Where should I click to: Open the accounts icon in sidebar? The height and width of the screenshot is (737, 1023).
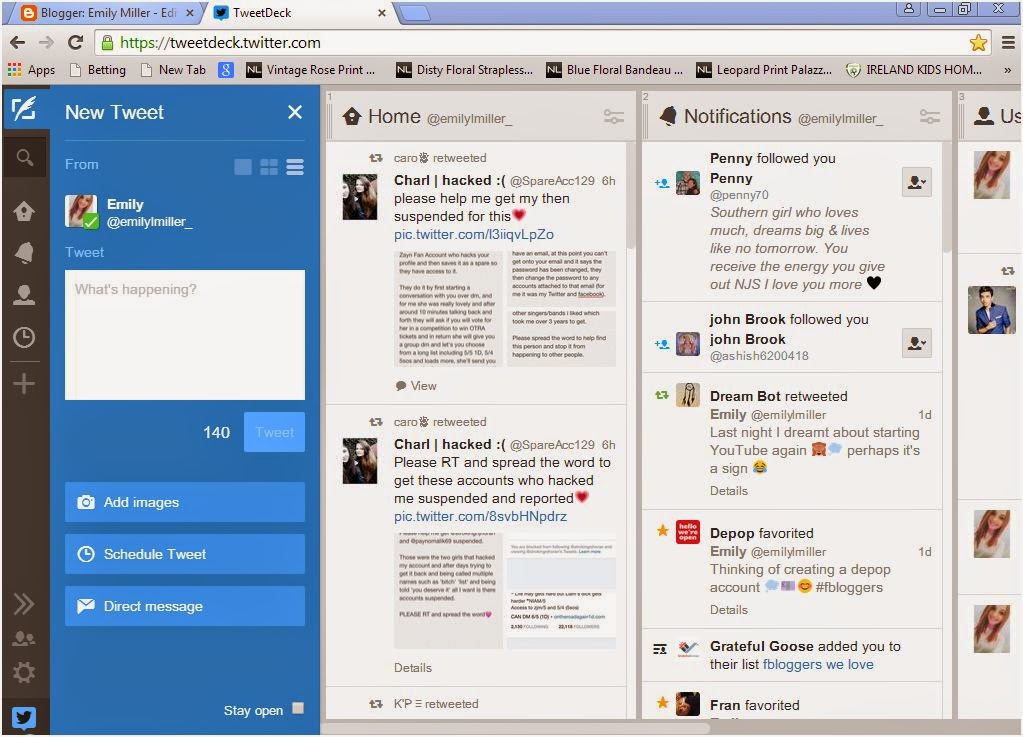tap(25, 638)
